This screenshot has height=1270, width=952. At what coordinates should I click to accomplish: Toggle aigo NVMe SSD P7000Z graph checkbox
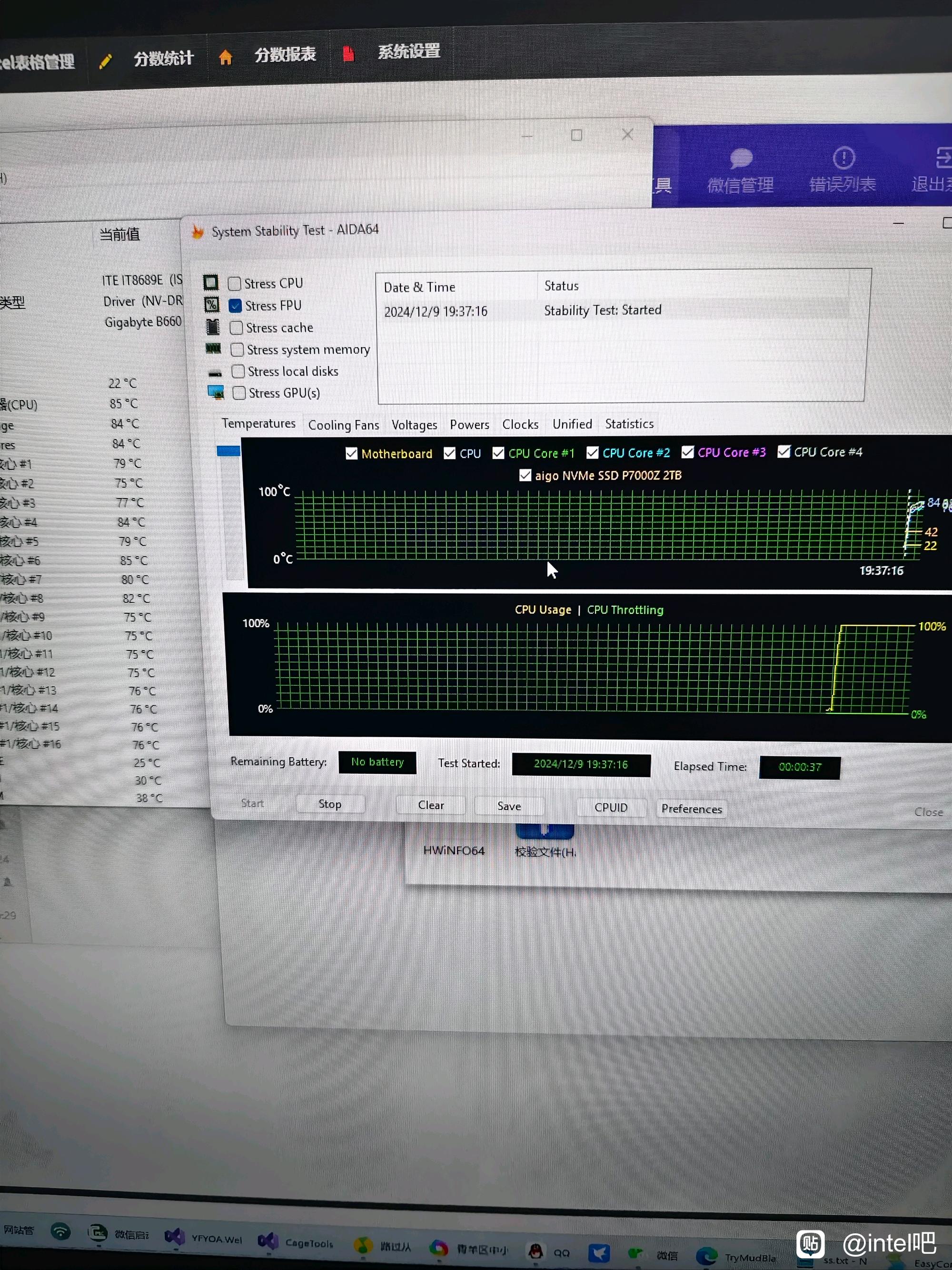click(x=525, y=475)
